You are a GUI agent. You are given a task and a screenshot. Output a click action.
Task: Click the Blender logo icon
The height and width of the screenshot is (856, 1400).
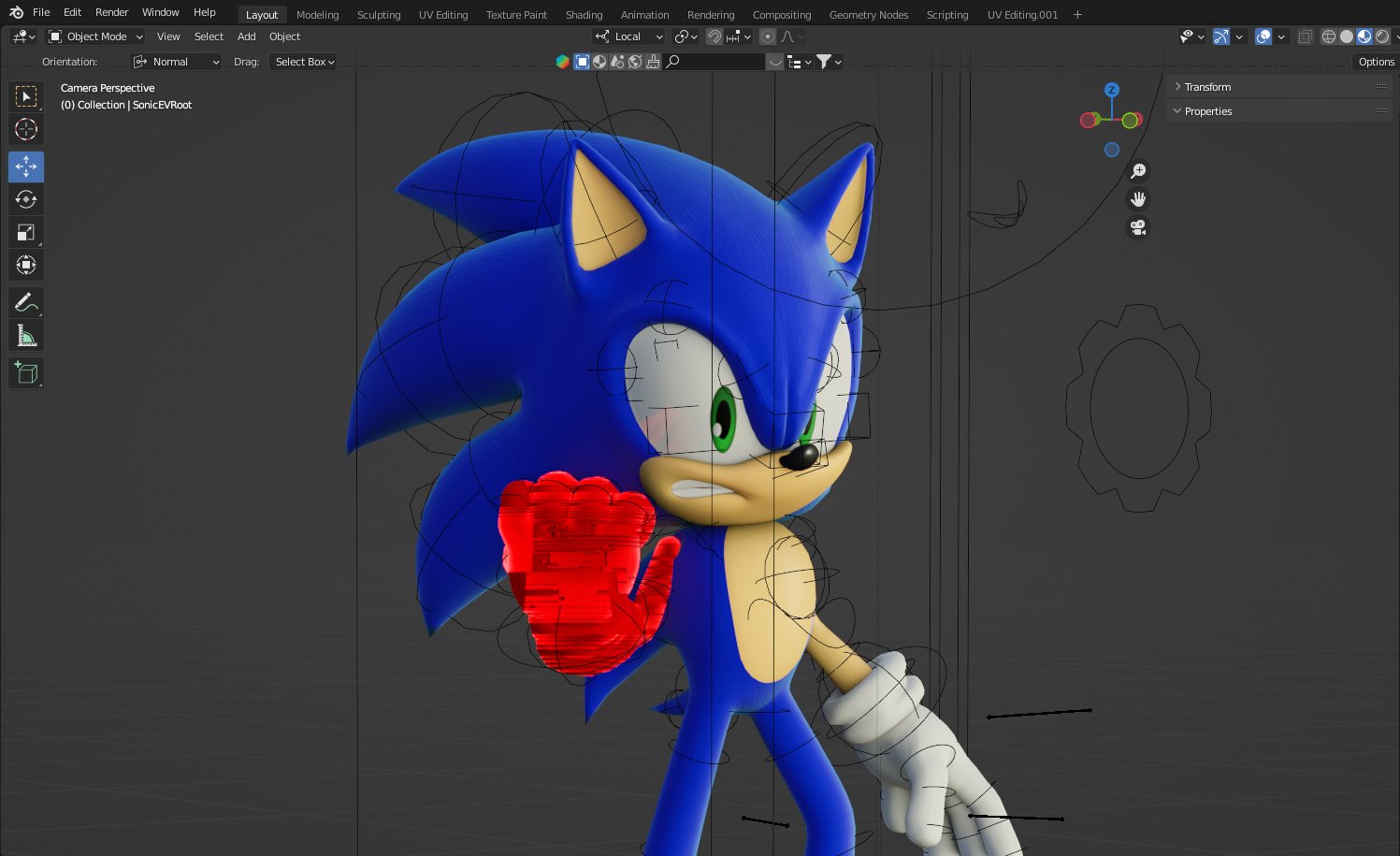(16, 12)
